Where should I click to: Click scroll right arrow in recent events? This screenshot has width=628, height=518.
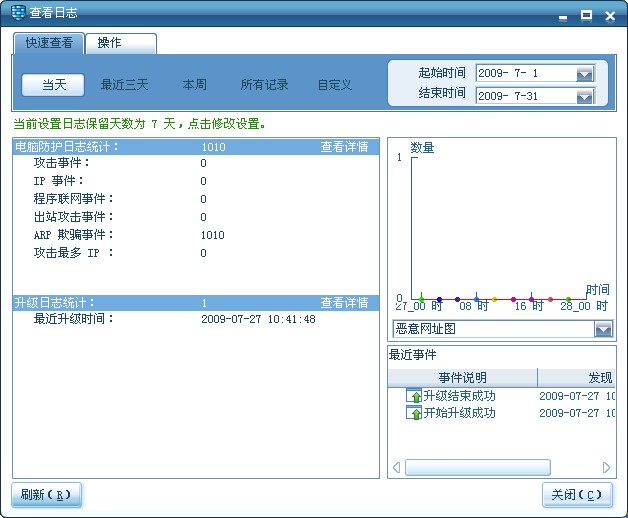(606, 468)
